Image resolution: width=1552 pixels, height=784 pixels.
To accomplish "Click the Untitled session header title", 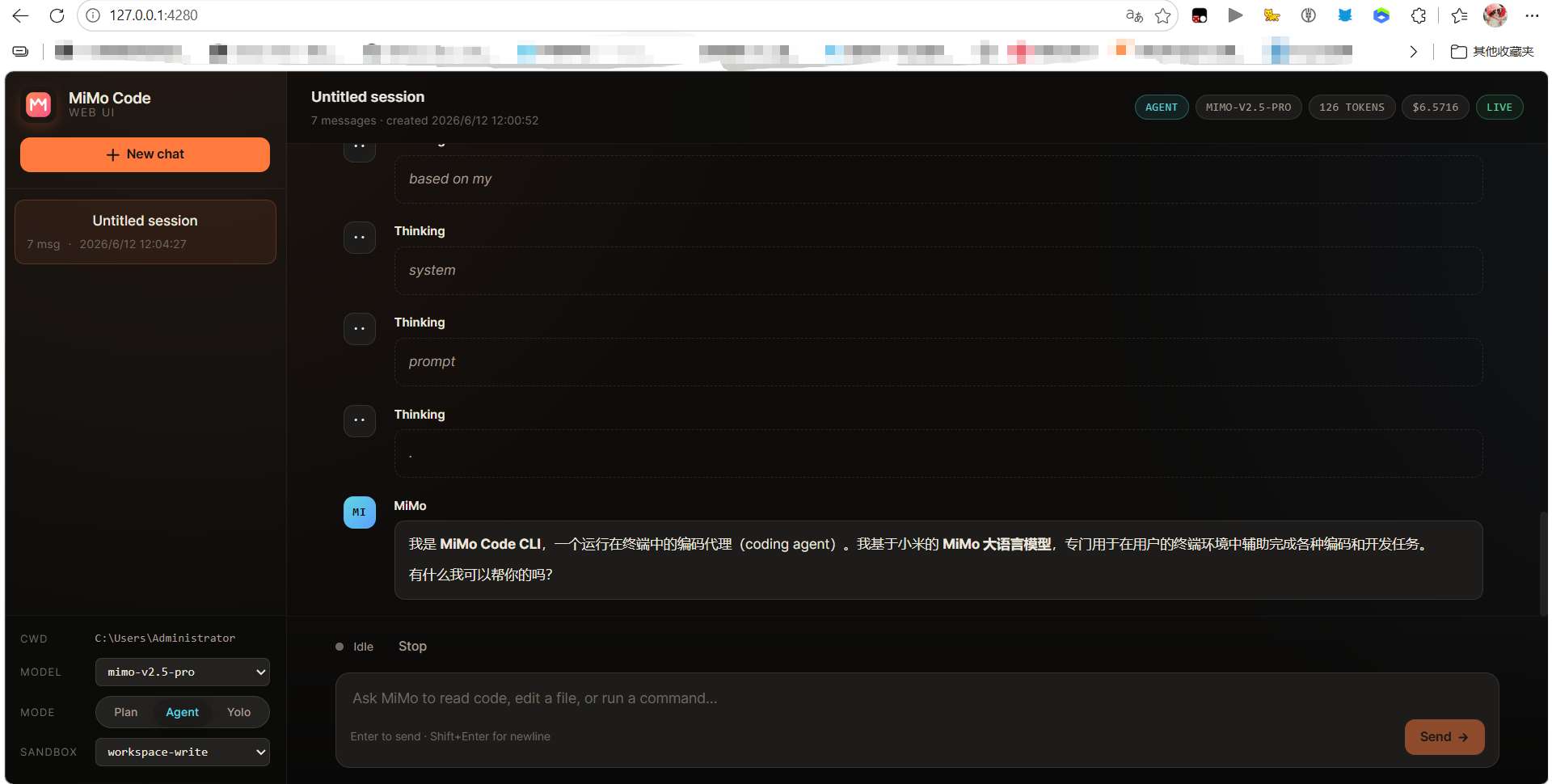I will 368,97.
